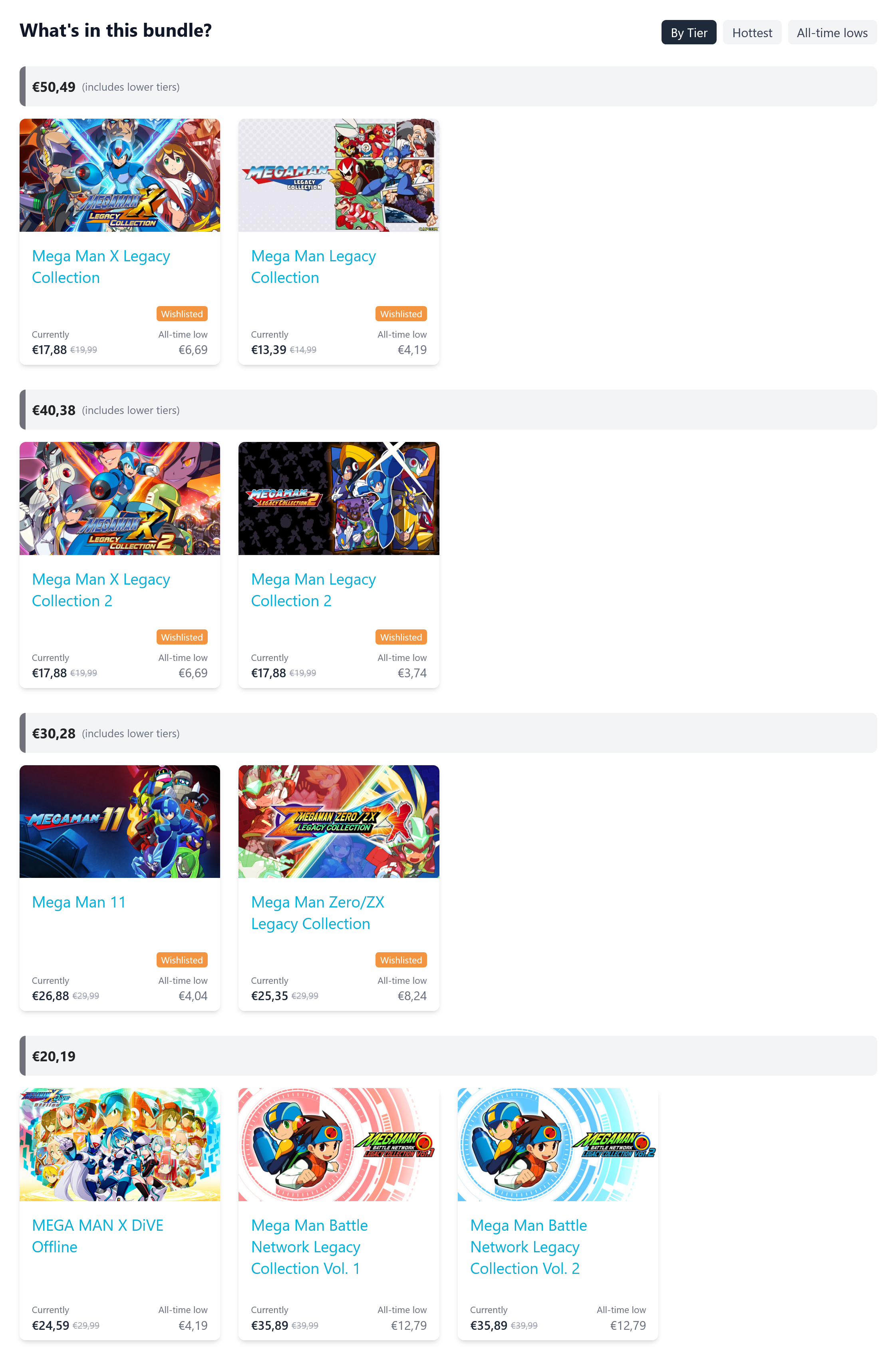Screen dimensions: 896x1357
Task: Open Mega Man Legacy Collection 2 title link
Action: [x=313, y=590]
